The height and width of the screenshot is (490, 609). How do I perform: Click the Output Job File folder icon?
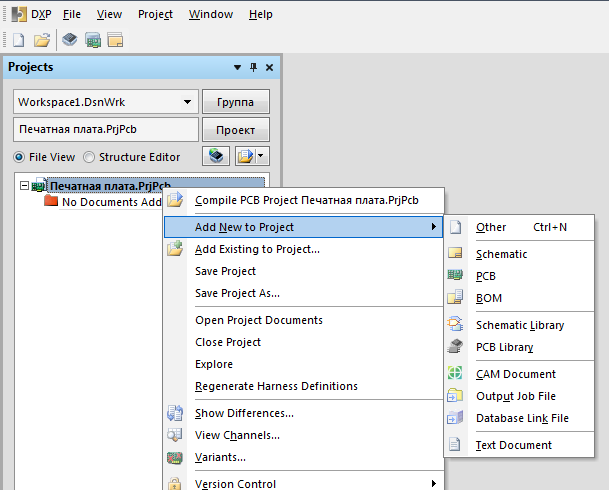(455, 395)
